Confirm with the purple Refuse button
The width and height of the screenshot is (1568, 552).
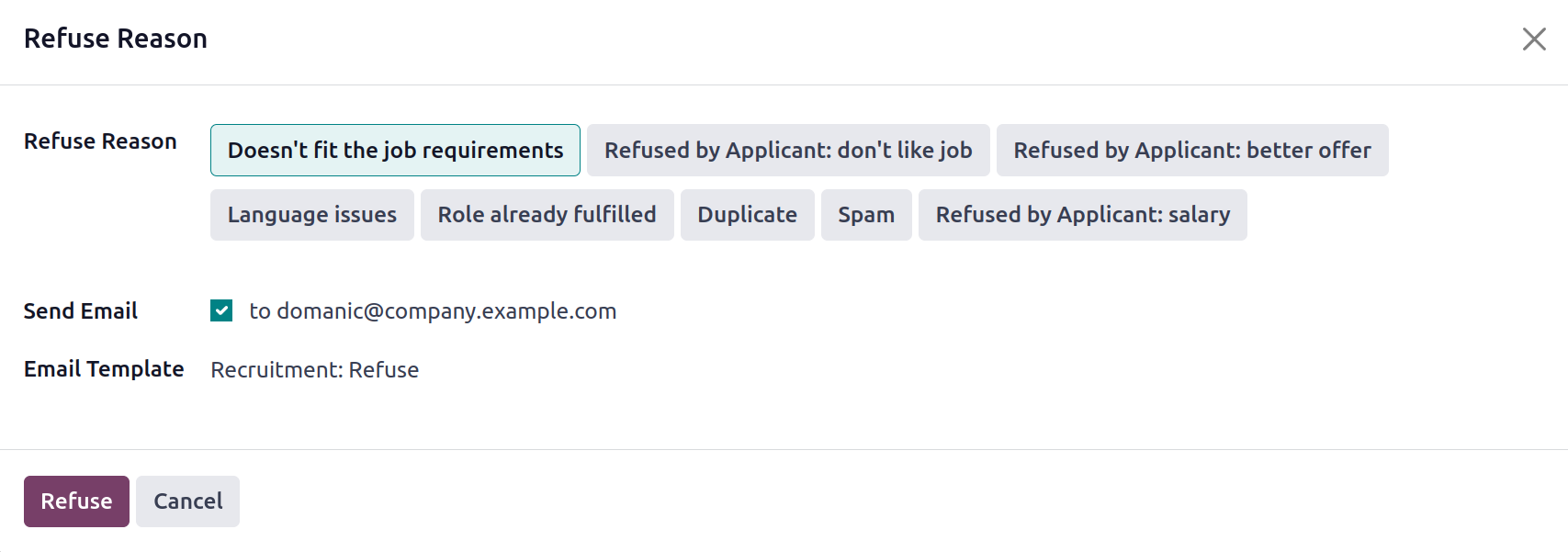pos(76,501)
